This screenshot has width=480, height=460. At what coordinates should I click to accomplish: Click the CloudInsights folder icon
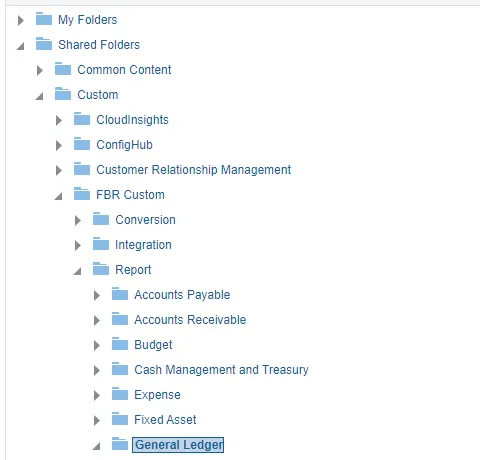82,119
